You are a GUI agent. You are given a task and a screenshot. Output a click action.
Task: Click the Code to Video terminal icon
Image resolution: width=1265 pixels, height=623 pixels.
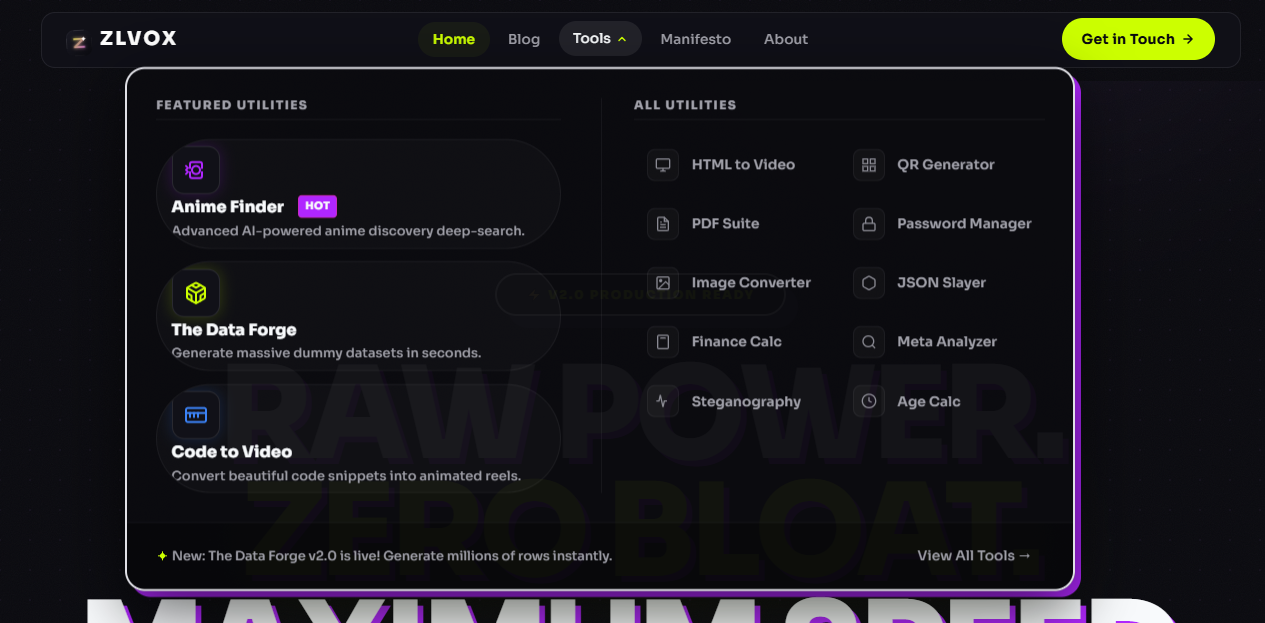[x=195, y=414]
